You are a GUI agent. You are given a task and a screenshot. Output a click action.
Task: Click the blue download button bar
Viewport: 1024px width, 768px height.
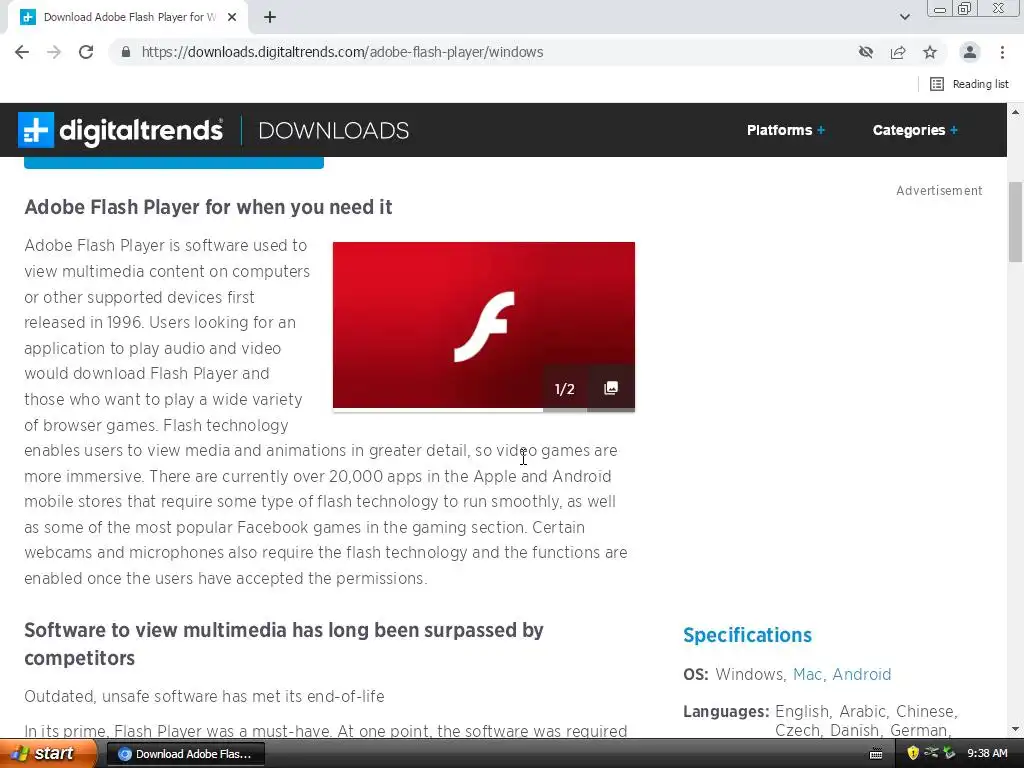click(x=174, y=163)
